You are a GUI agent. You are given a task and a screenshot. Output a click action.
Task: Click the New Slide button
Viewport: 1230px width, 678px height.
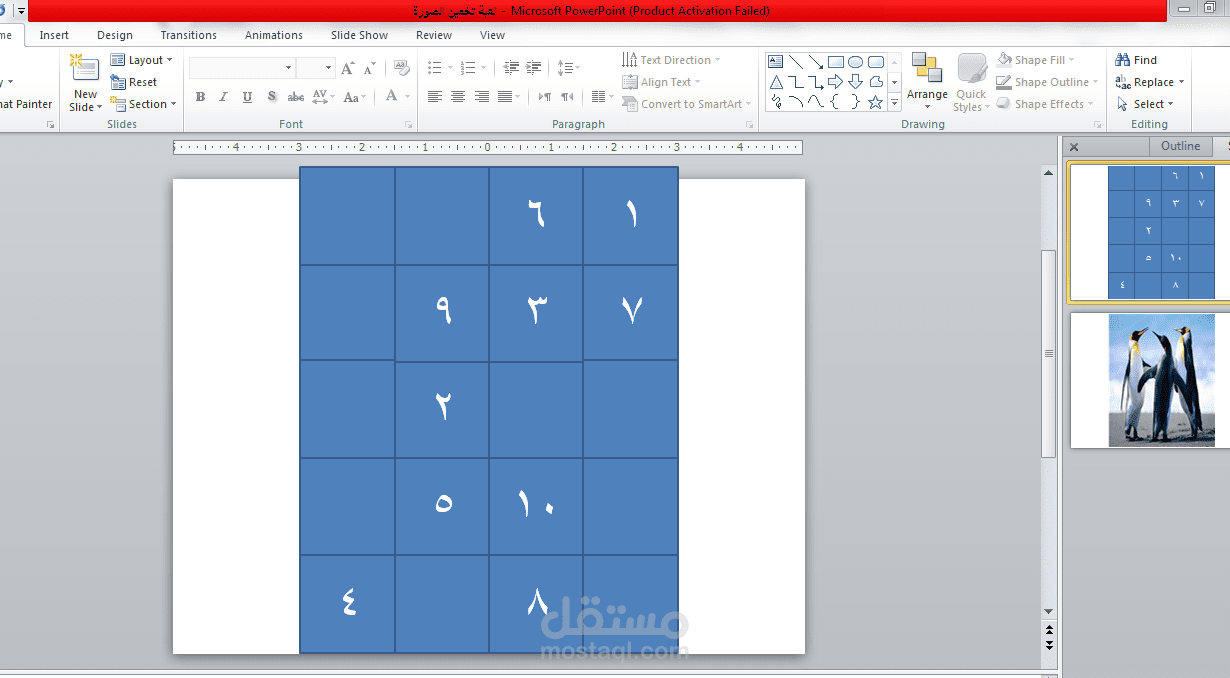pyautogui.click(x=85, y=82)
